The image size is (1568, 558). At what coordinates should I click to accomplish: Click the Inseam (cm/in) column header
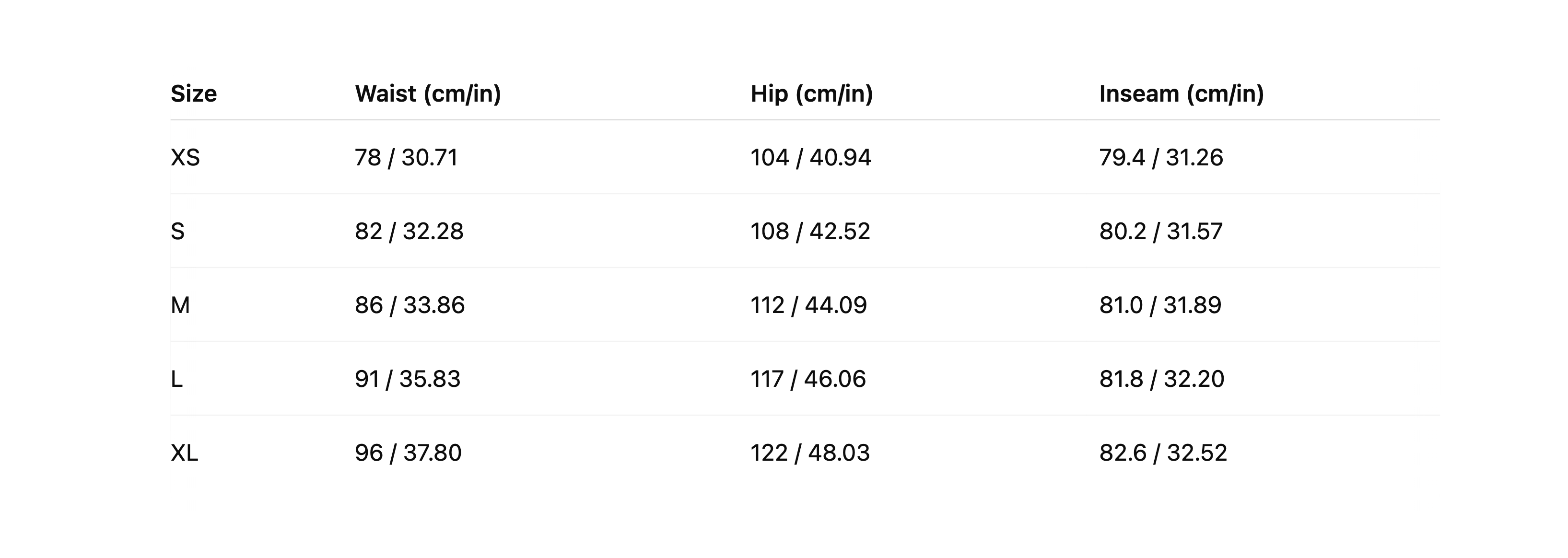(1181, 93)
